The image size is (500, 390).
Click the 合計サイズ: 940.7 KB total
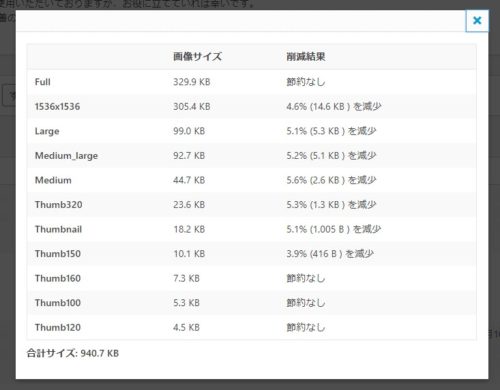[x=73, y=353]
